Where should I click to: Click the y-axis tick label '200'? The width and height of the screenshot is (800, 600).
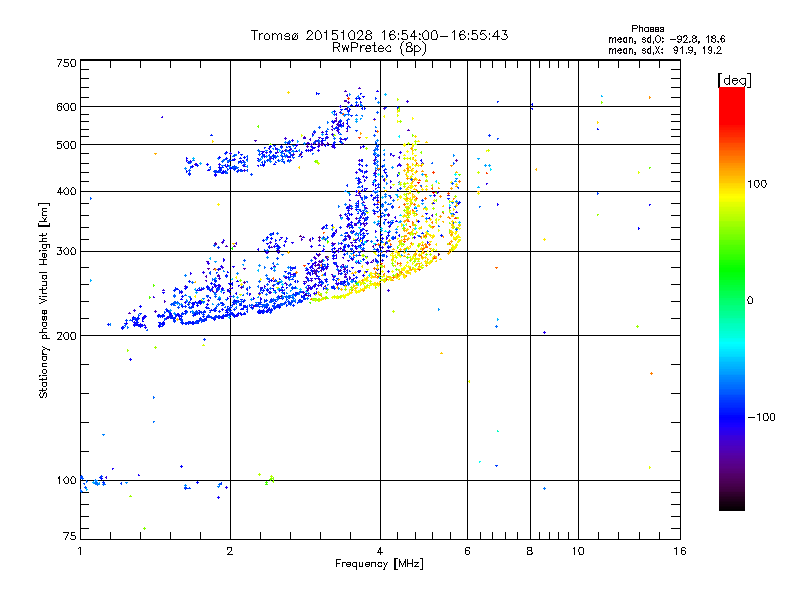66,336
